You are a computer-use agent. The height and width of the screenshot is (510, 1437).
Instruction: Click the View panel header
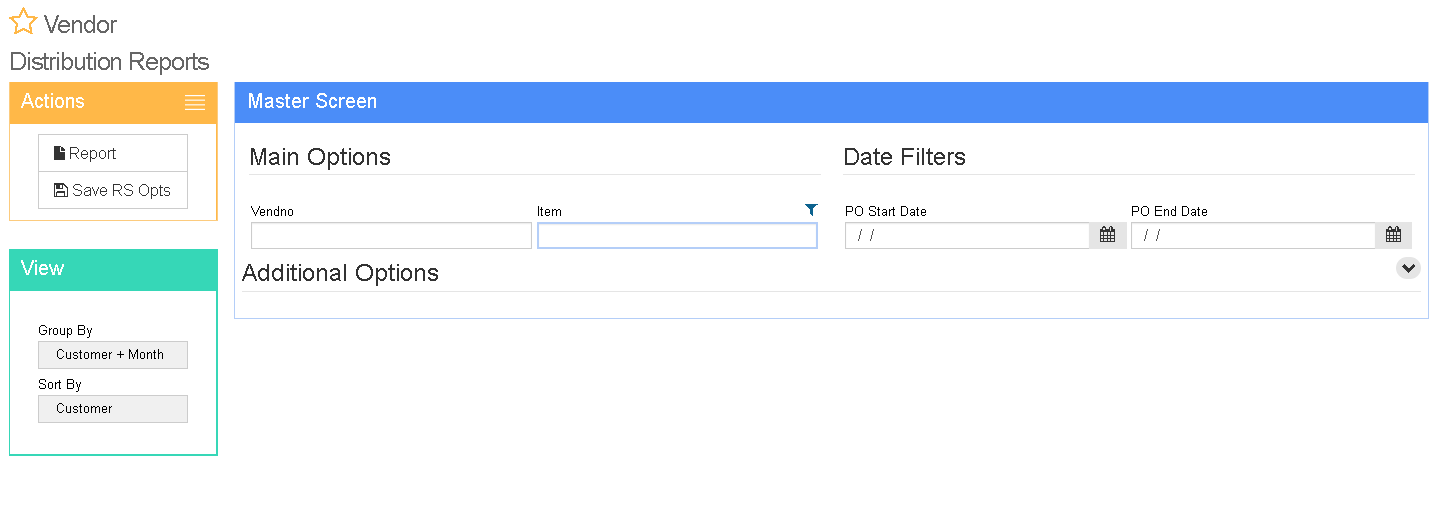point(113,269)
